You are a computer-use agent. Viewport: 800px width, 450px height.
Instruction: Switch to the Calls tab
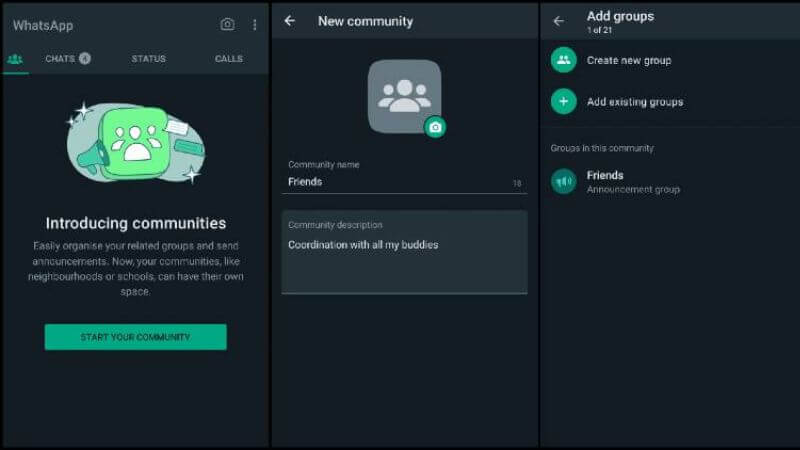point(228,59)
